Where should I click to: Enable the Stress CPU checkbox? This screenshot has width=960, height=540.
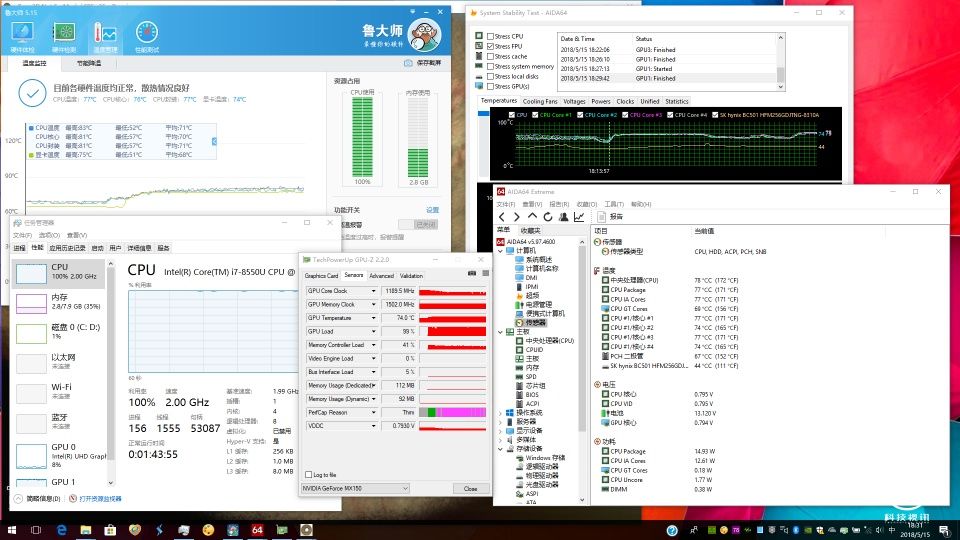pyautogui.click(x=490, y=37)
